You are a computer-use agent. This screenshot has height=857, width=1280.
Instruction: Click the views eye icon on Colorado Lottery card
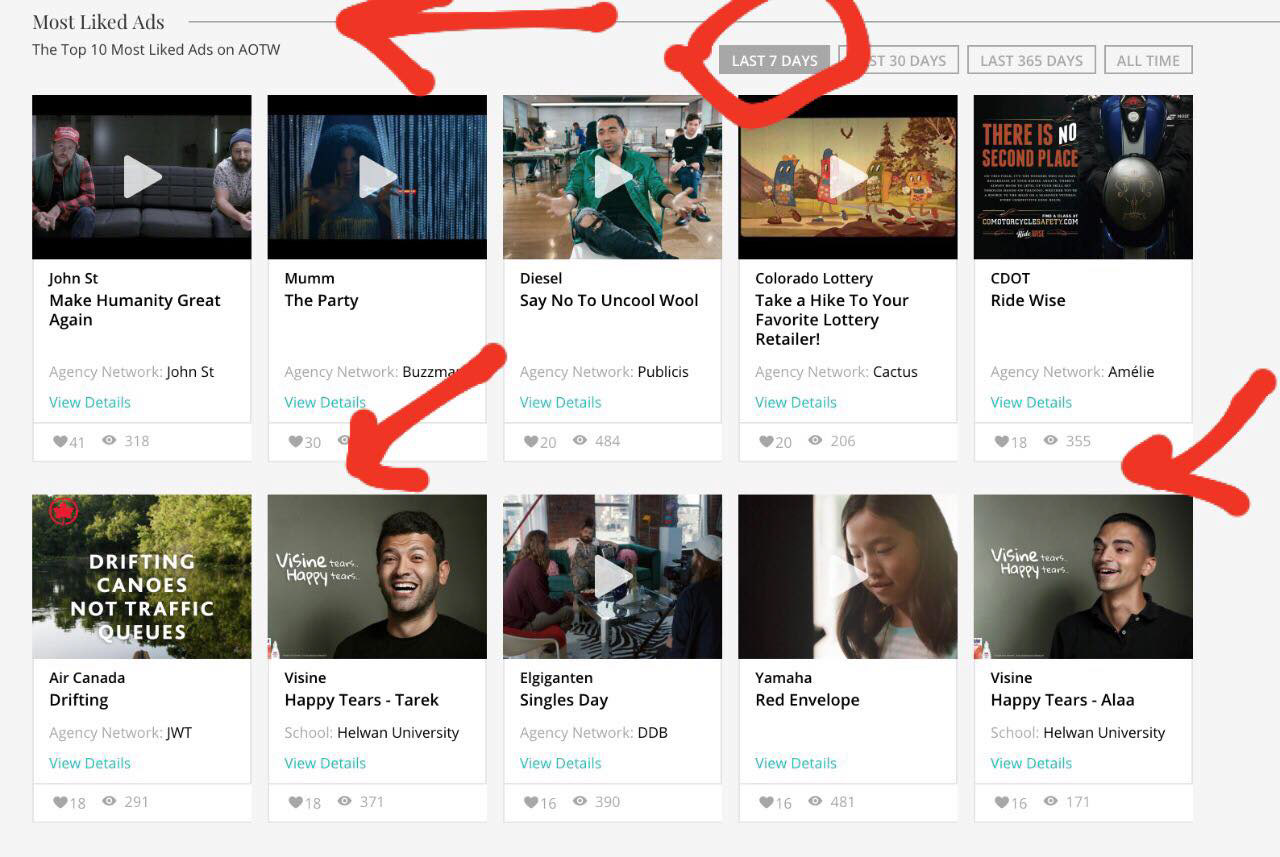point(815,440)
